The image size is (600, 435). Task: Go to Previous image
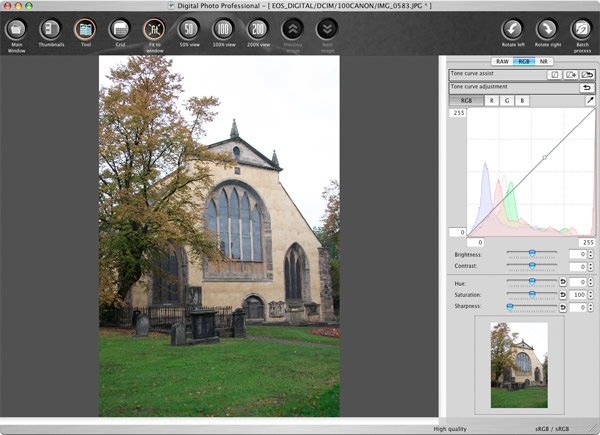click(293, 29)
